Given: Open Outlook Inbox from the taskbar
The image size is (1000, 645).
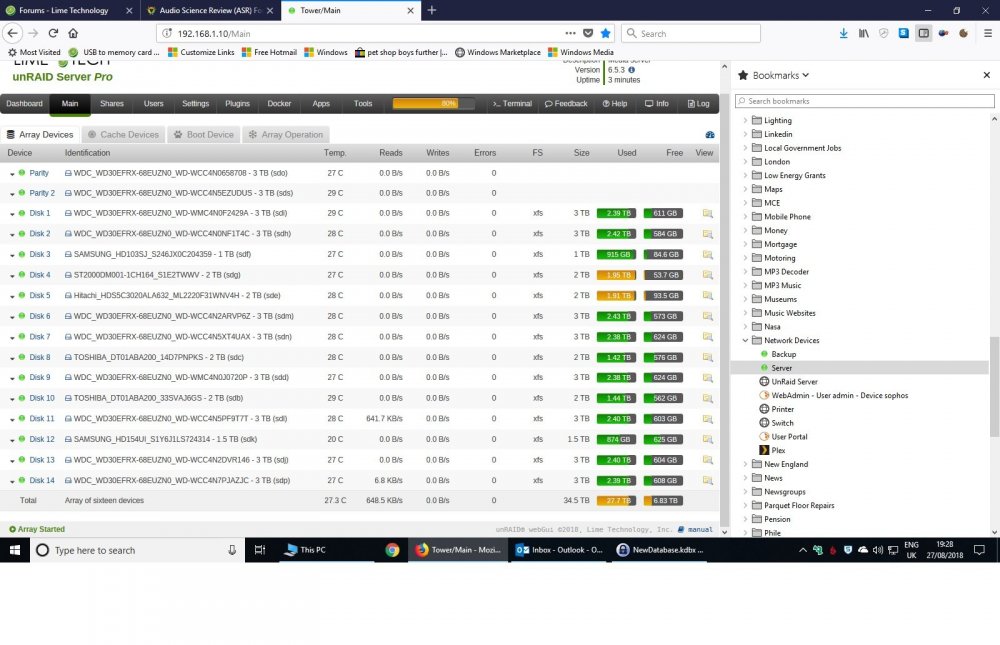Looking at the screenshot, I should (x=559, y=550).
